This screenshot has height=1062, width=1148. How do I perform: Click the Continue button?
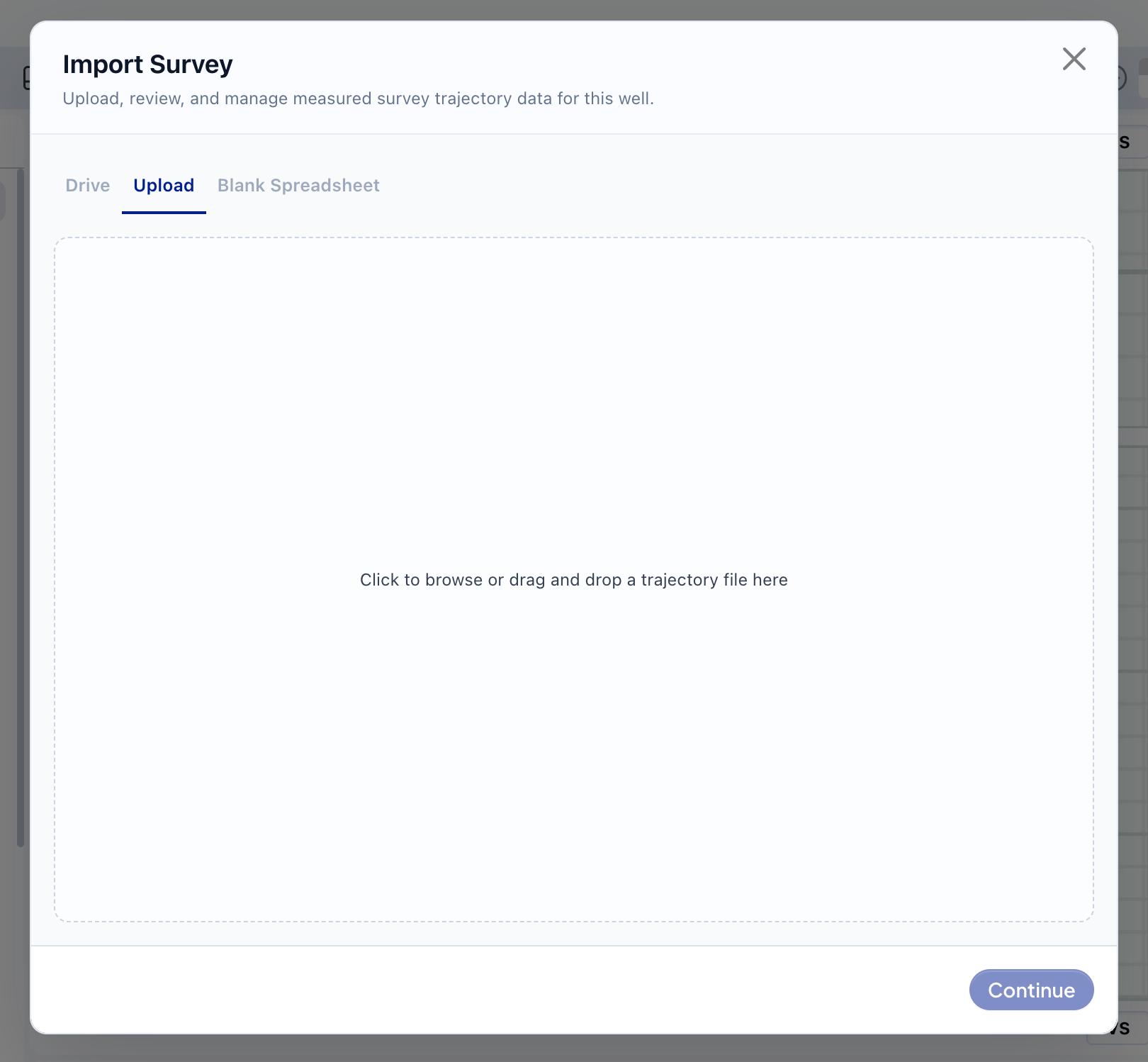pos(1031,990)
